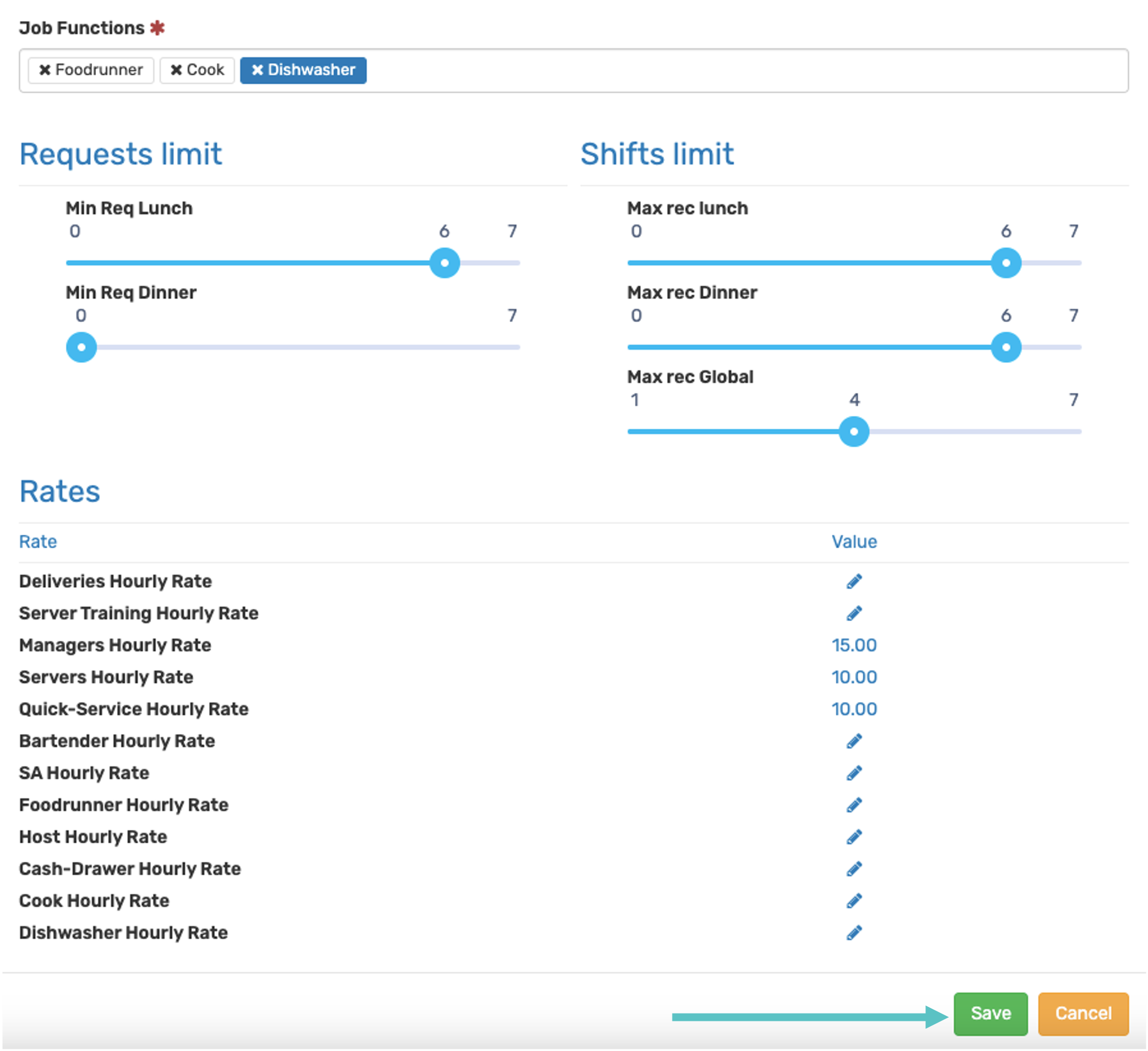Edit the Cook Hourly Rate pencil icon

point(853,900)
